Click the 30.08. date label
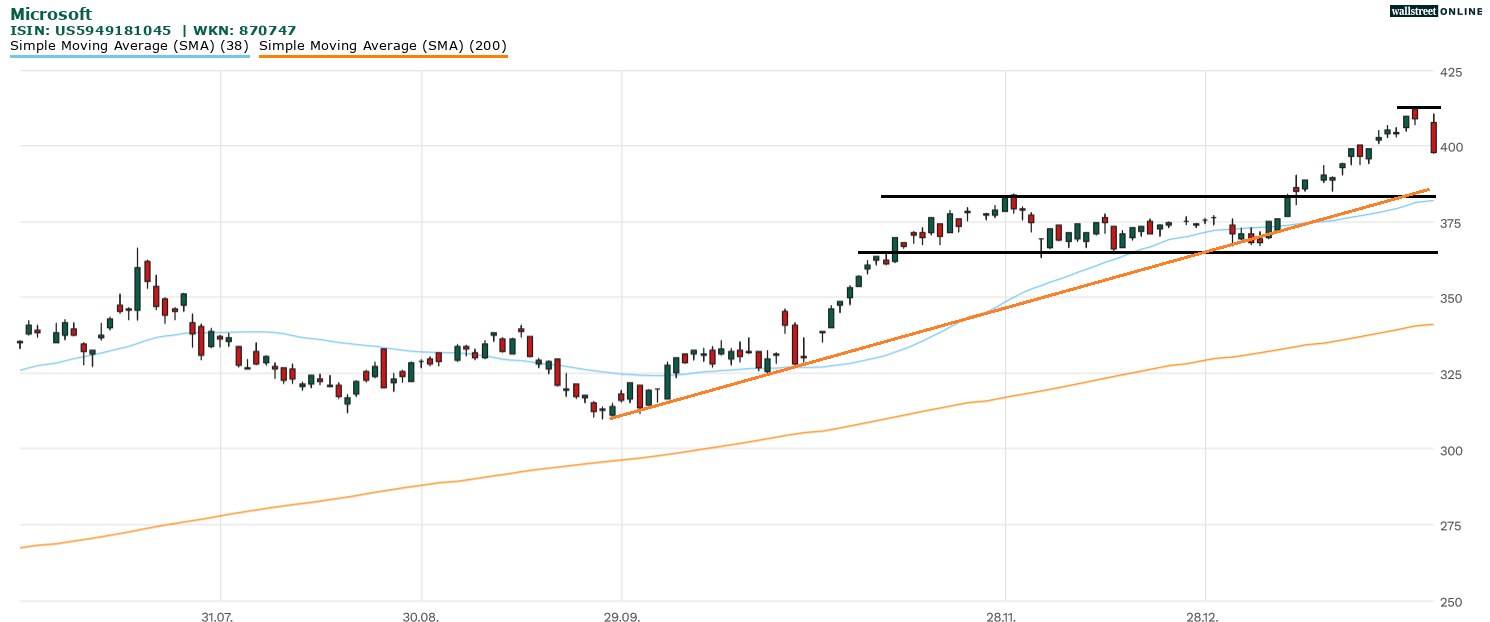 [x=420, y=617]
